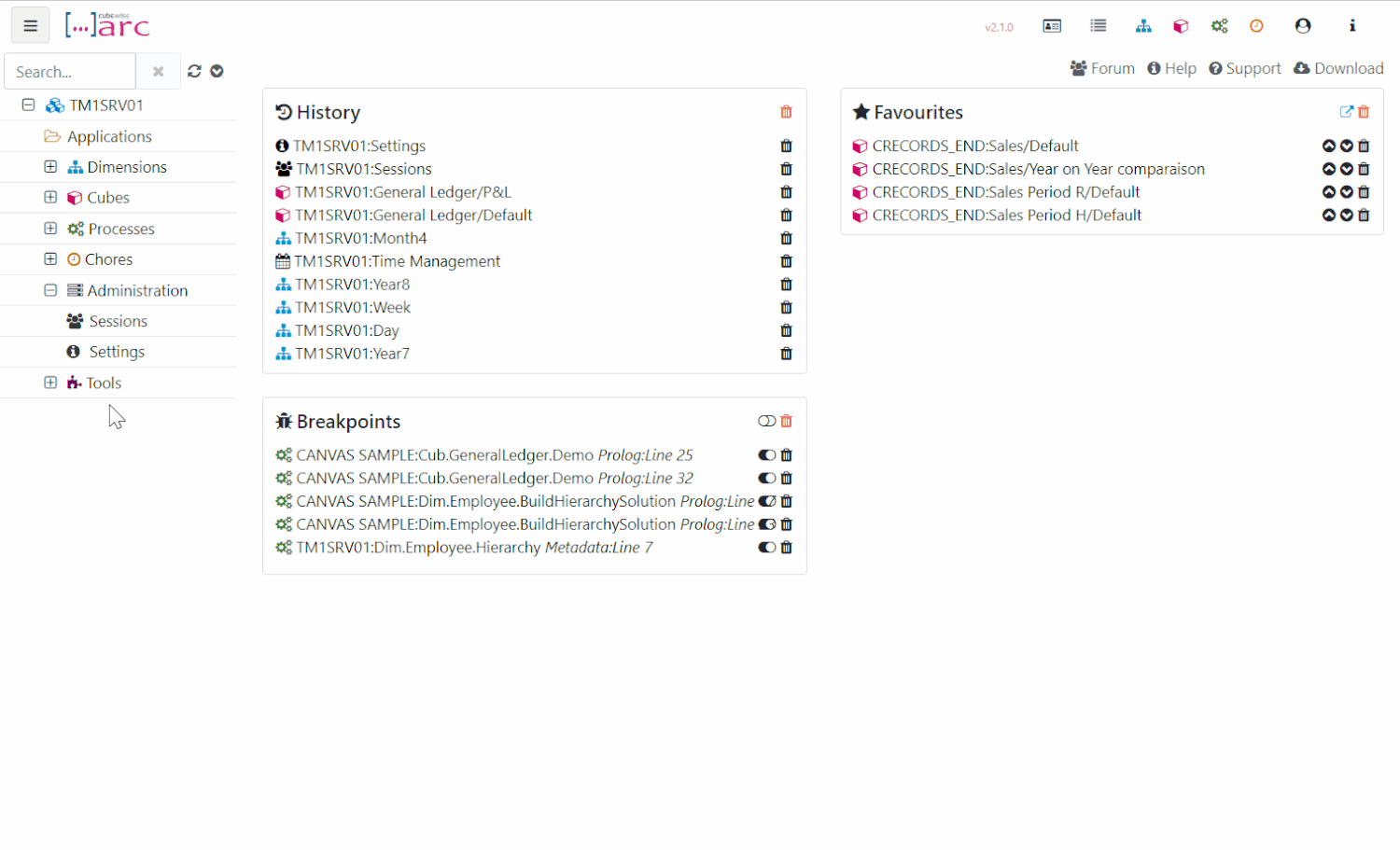The image size is (1400, 850).
Task: Open the Cubes view from the top toolbar
Action: pyautogui.click(x=1181, y=25)
